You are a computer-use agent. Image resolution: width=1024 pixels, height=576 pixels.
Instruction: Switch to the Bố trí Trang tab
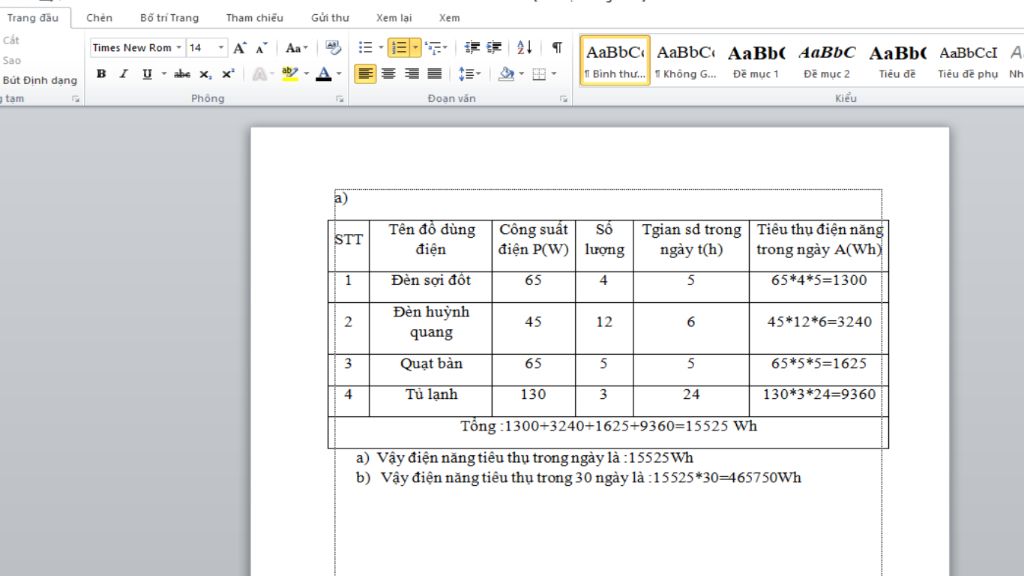(x=169, y=18)
